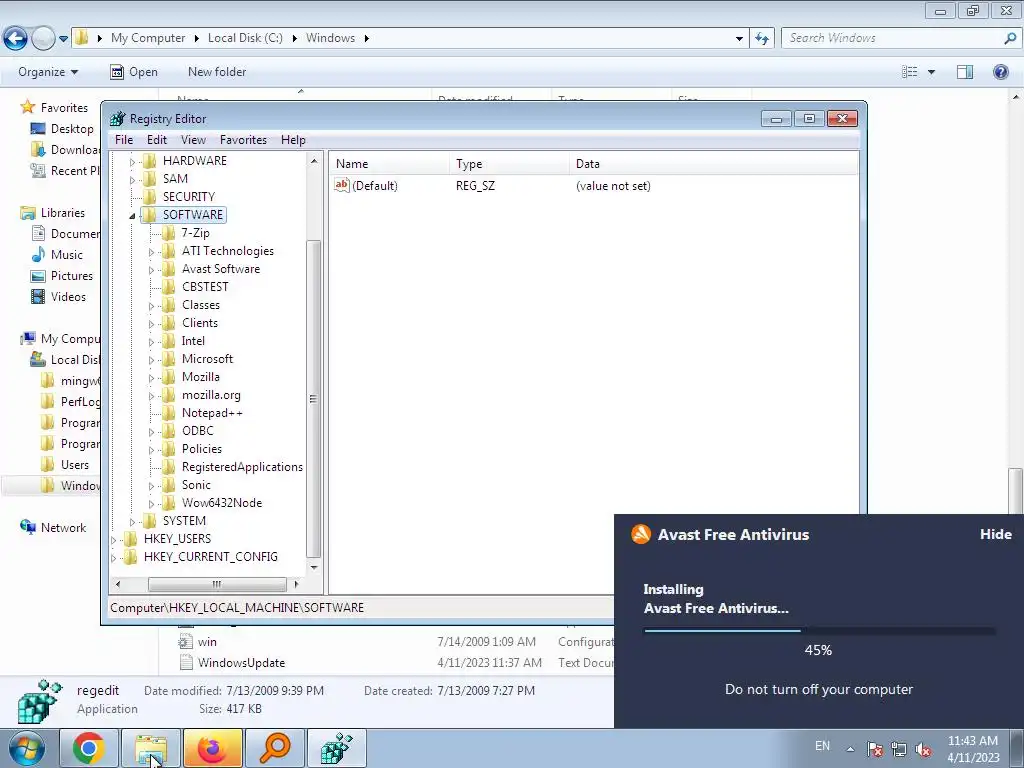Expand the HARDWARE registry key

coord(132,161)
